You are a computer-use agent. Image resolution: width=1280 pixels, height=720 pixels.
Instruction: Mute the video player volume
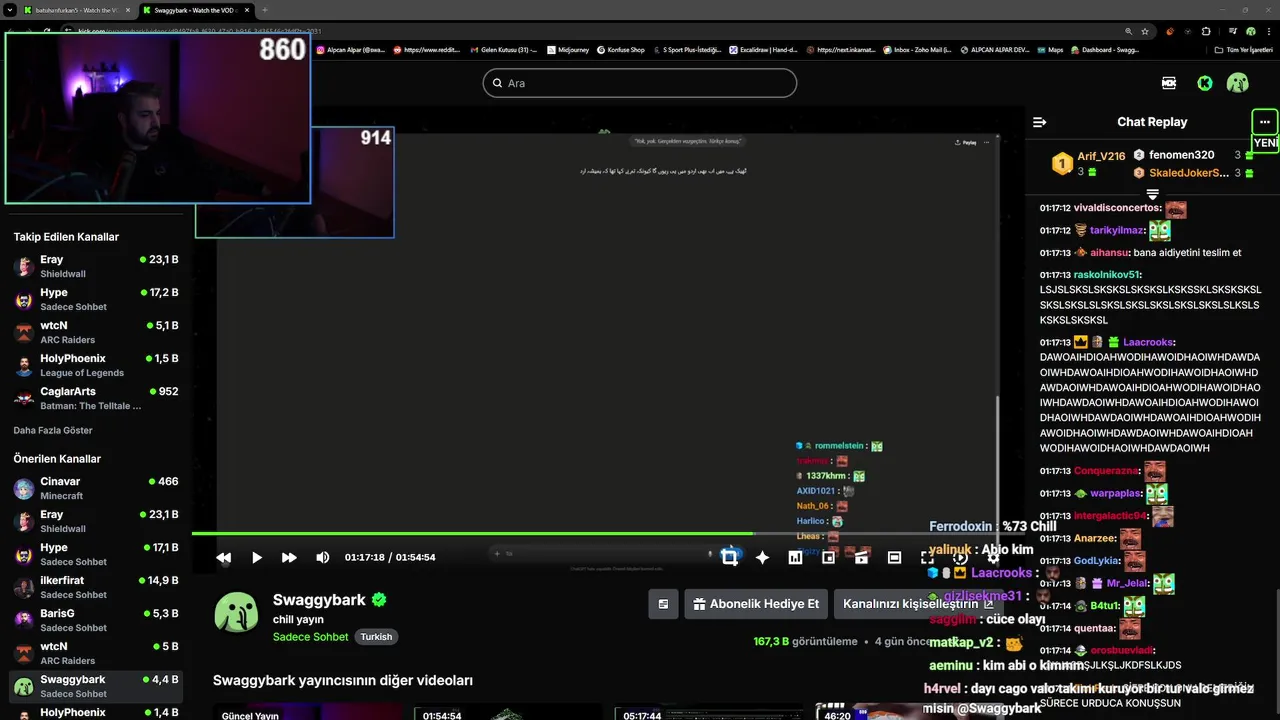[x=322, y=557]
